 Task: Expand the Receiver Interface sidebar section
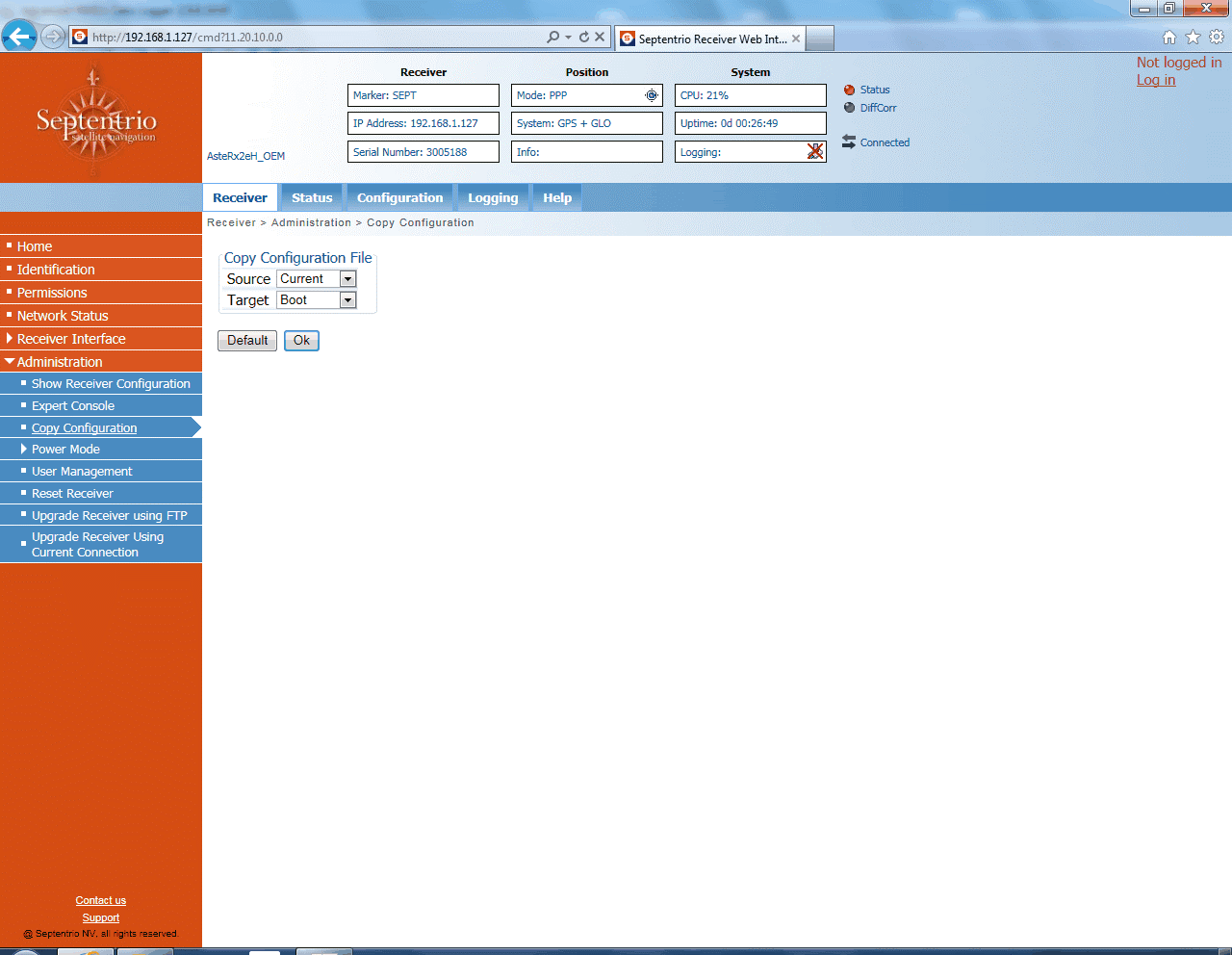pos(71,338)
